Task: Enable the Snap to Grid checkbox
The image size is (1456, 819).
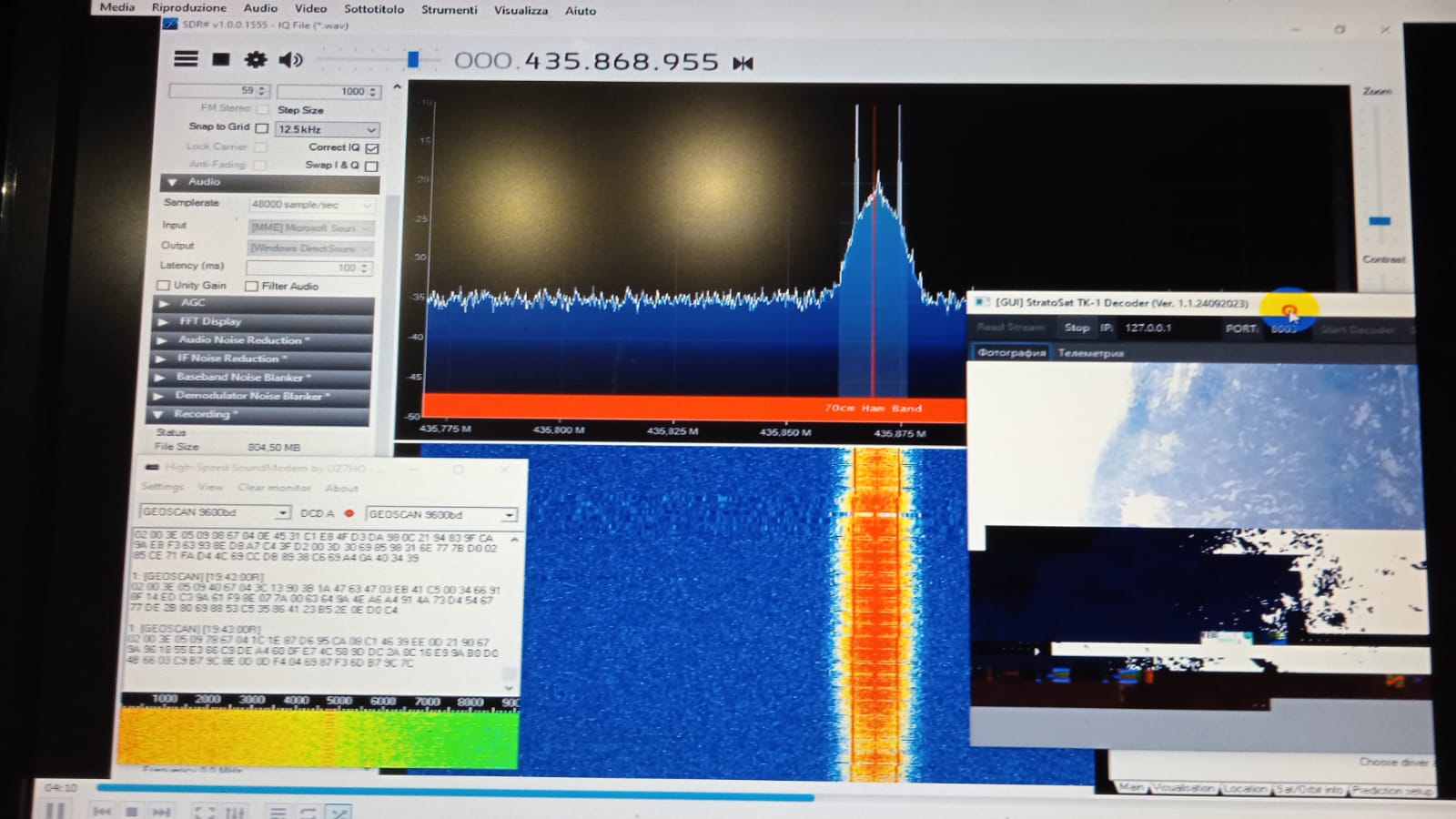Action: pyautogui.click(x=262, y=127)
